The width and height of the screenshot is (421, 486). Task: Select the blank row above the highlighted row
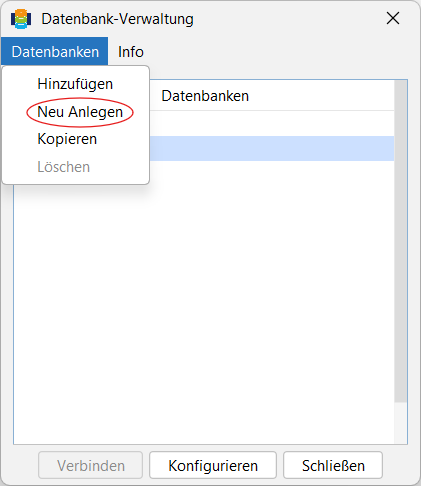tap(272, 123)
